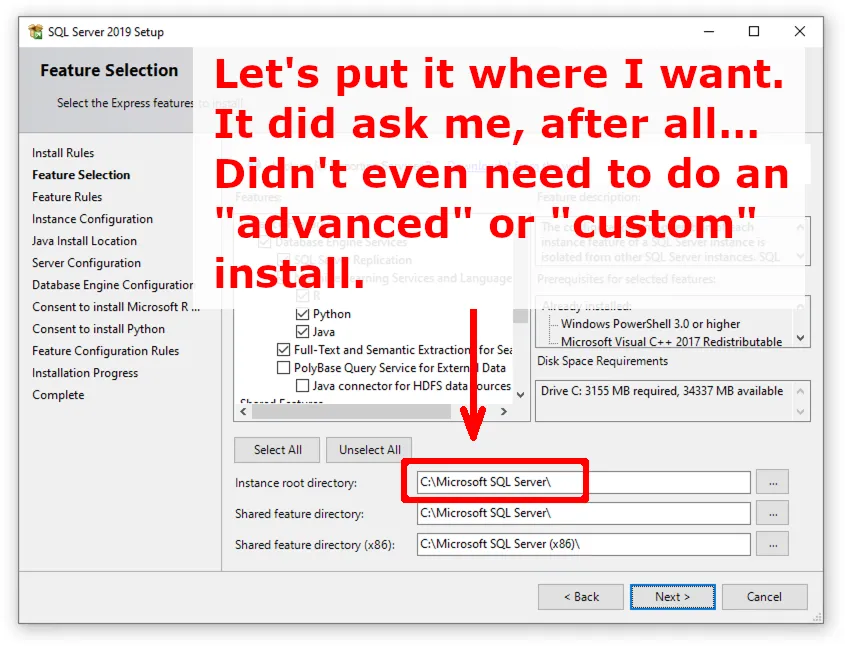This screenshot has height=646, width=845.
Task: Uncheck Full-Text and Semantic Extractions checkbox
Action: [283, 350]
